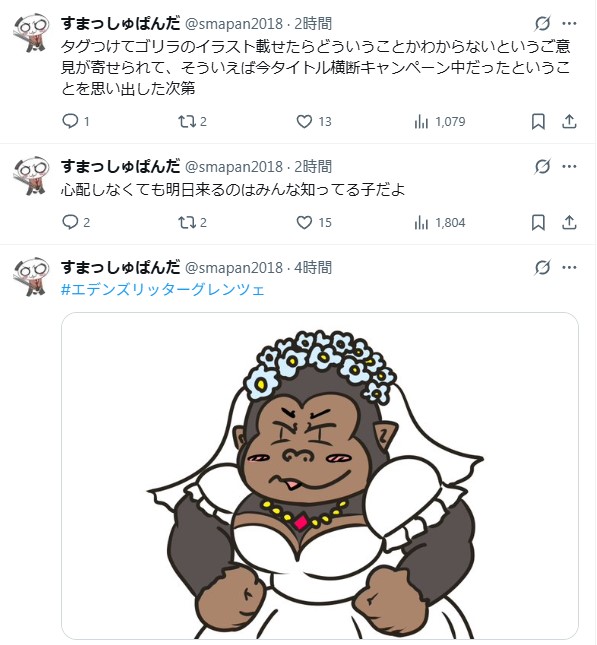Open the gorilla bride illustration
This screenshot has width=597, height=645.
point(320,476)
